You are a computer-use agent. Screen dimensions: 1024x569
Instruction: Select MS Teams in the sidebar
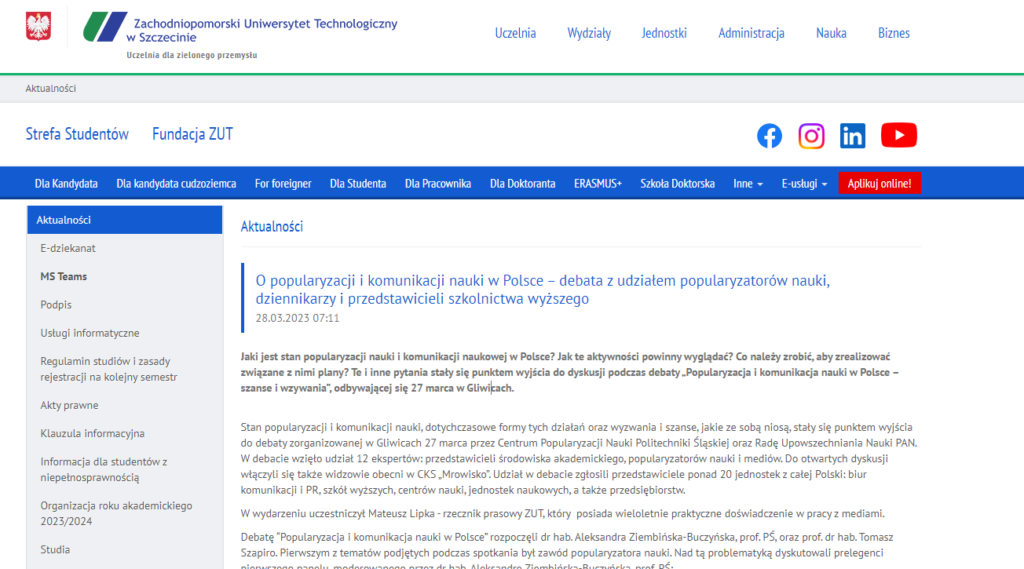tap(63, 276)
